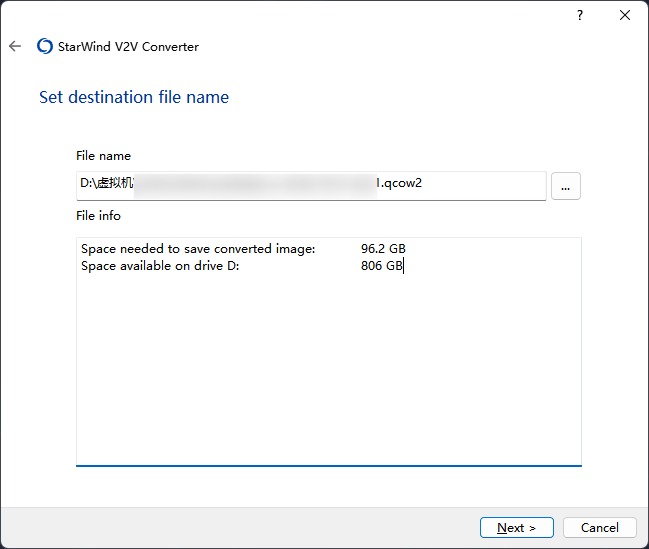Click the D:\虚拟机 path beginning

point(107,184)
